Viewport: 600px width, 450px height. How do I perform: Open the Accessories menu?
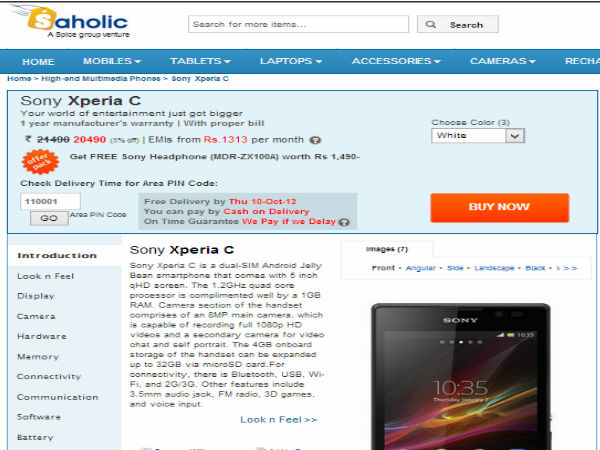tap(396, 61)
